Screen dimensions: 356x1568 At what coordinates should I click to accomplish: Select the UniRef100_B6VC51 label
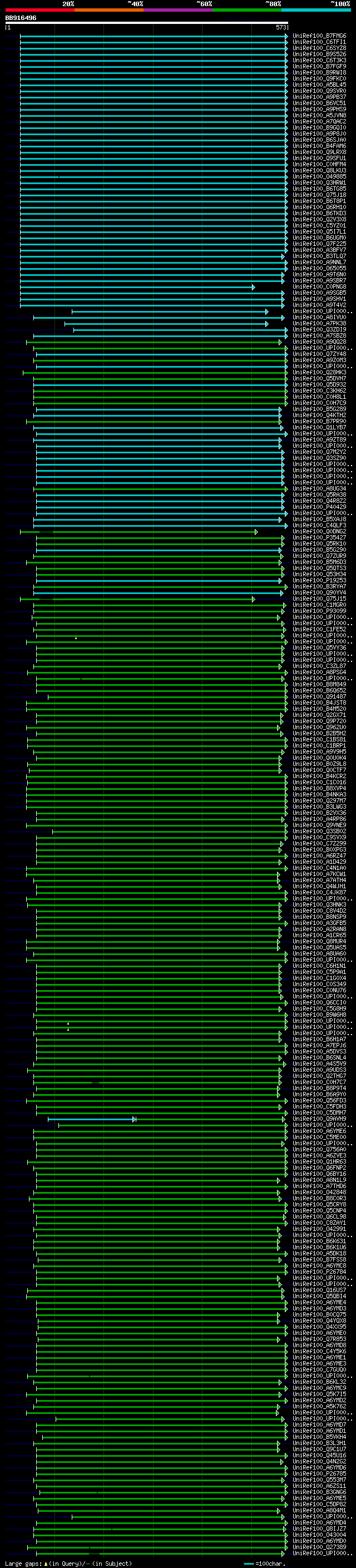coord(319,103)
